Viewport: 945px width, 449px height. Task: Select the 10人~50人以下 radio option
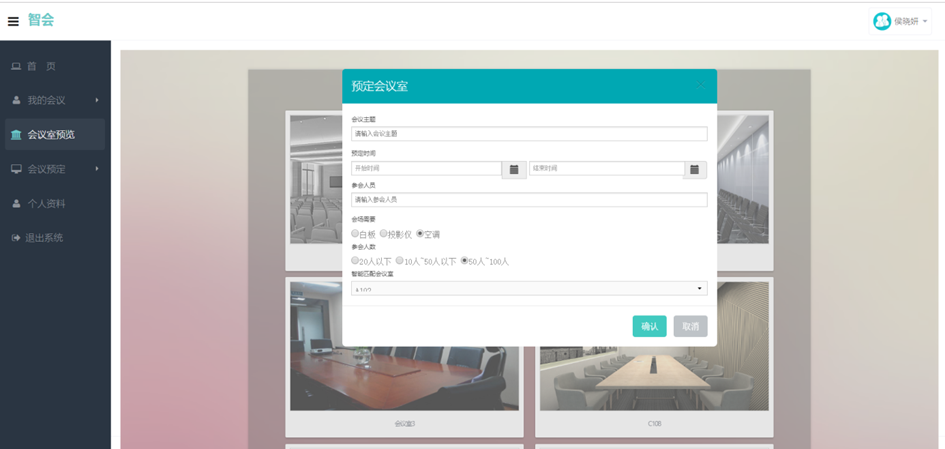[x=399, y=260]
